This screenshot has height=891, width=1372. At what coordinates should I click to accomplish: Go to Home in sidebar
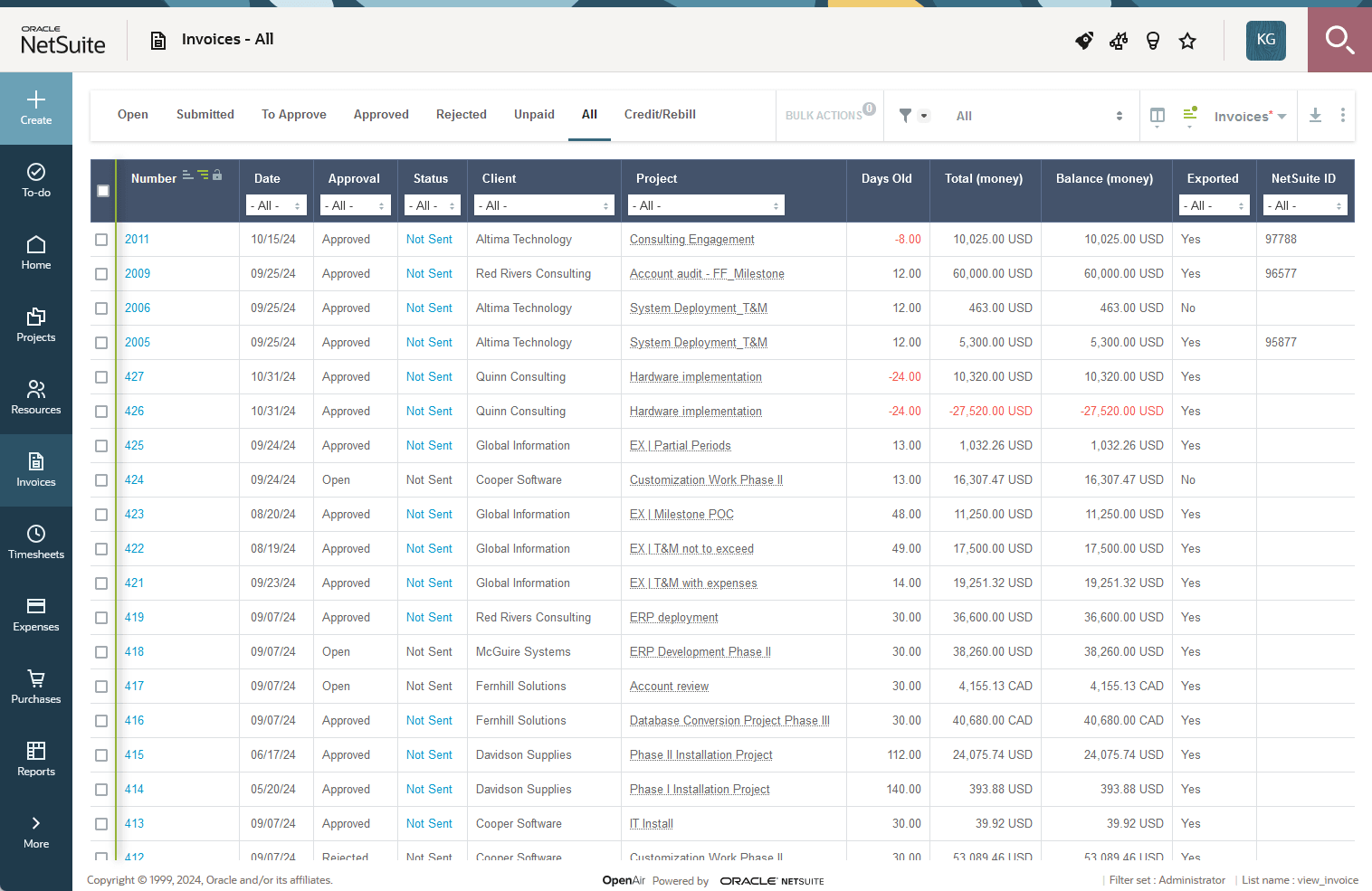(x=36, y=253)
